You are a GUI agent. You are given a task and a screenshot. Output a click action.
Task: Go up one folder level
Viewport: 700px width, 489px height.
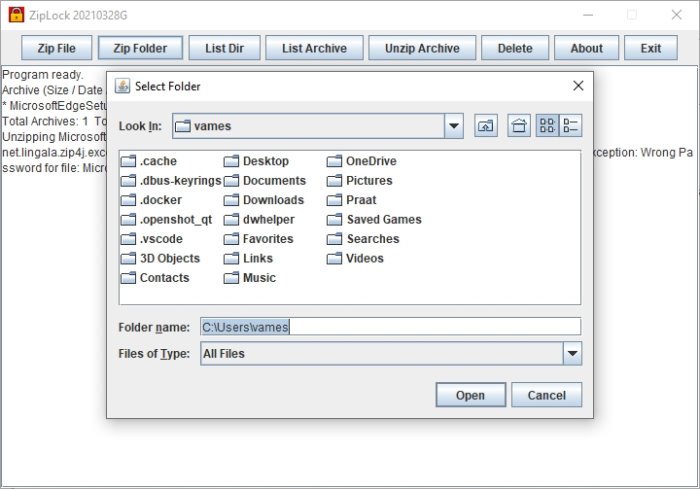(486, 126)
